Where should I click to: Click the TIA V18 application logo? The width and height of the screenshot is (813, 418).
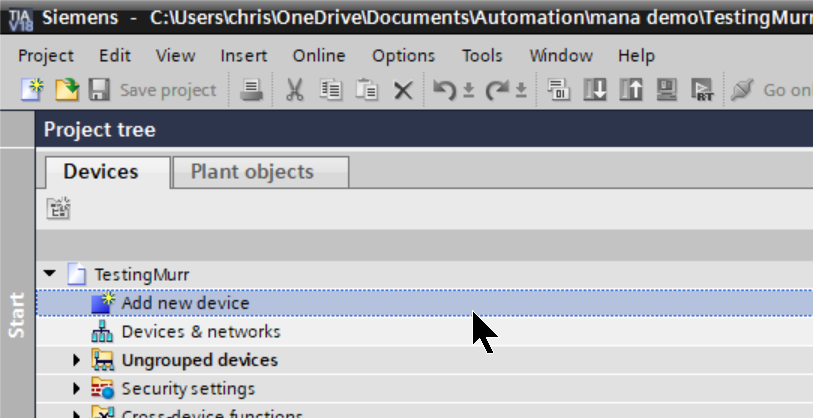pos(21,19)
